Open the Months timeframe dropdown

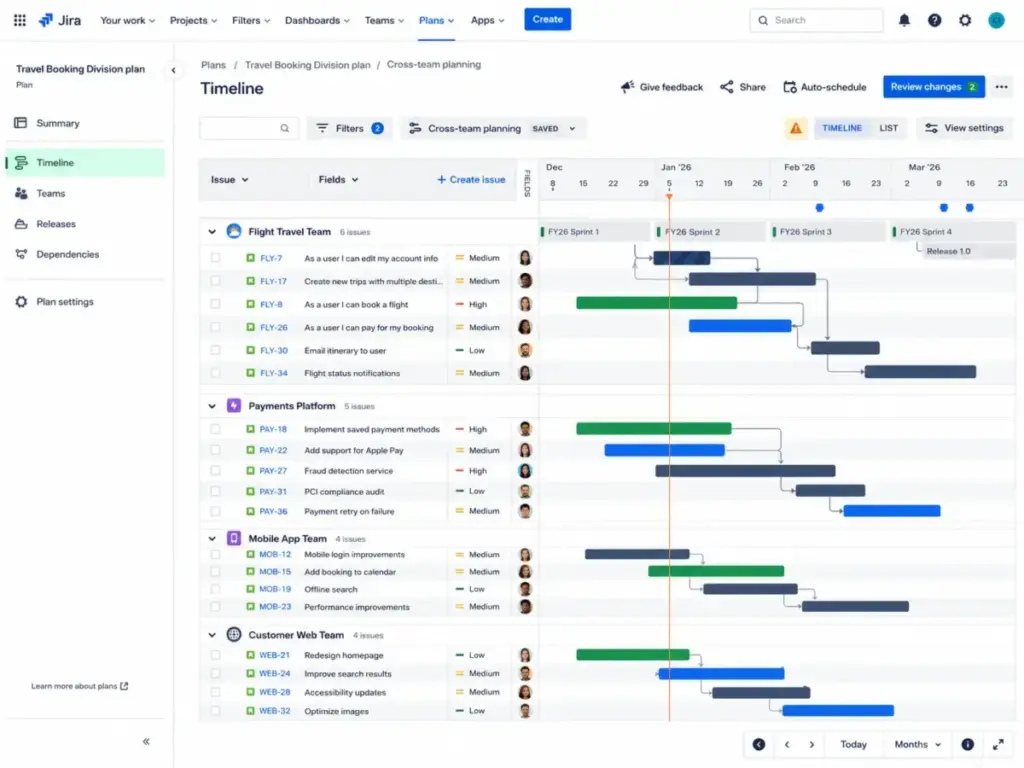(917, 744)
